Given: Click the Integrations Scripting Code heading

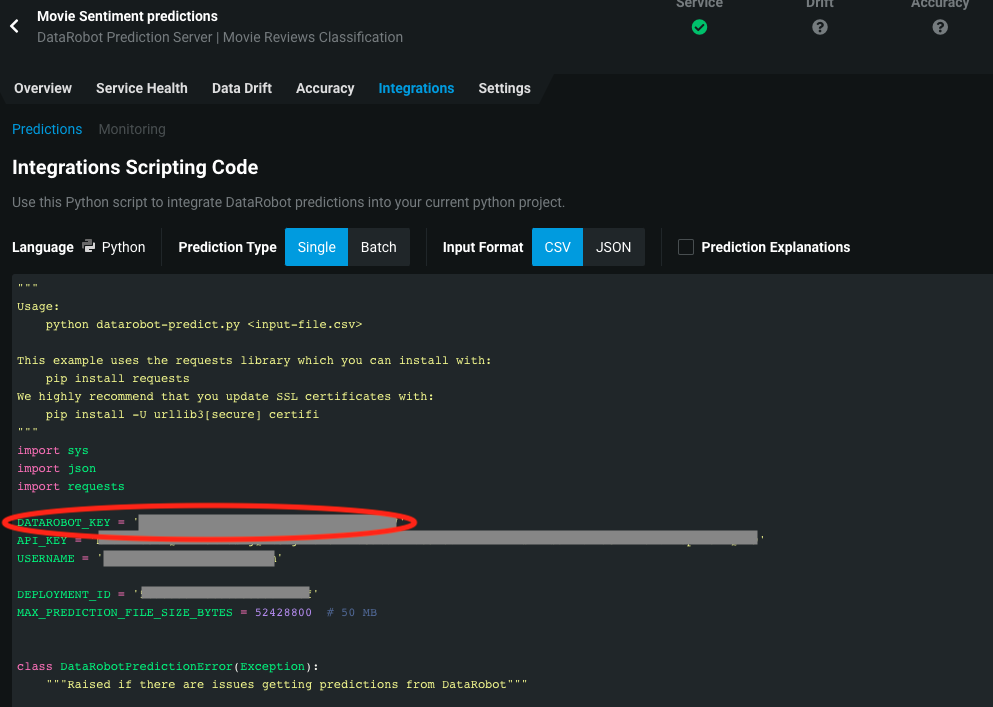Looking at the screenshot, I should (135, 167).
